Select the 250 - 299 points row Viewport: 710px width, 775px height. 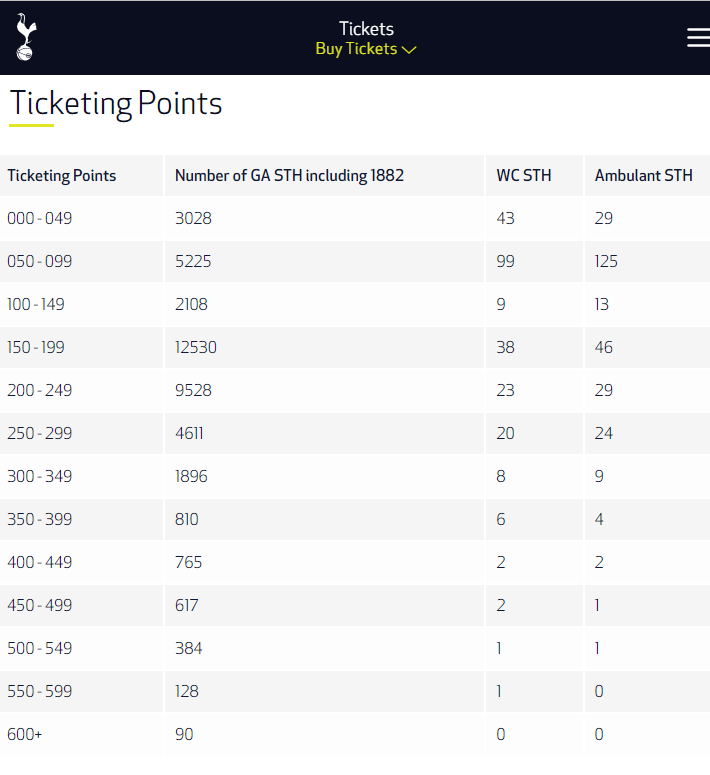[355, 433]
